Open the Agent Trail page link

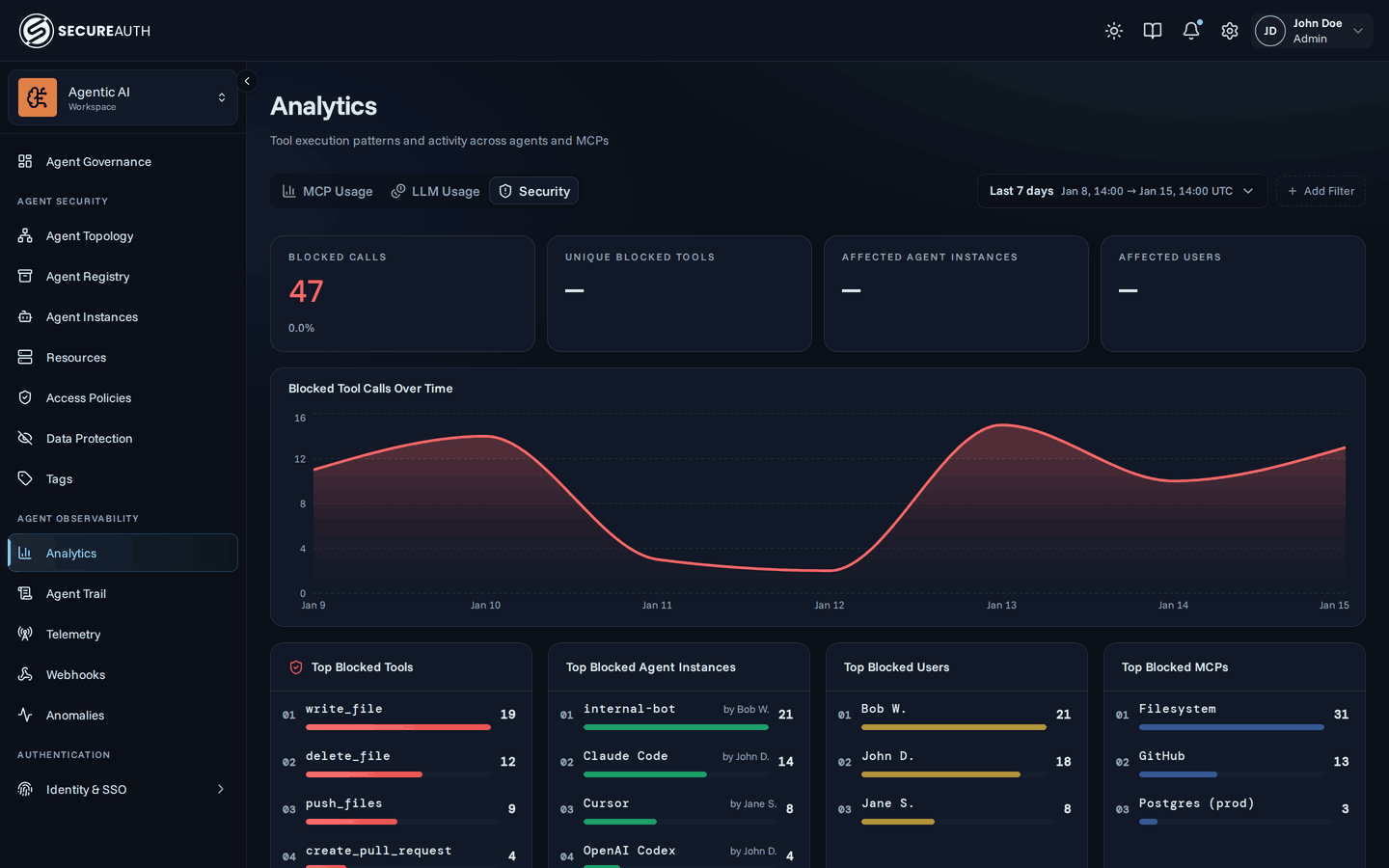click(x=123, y=593)
